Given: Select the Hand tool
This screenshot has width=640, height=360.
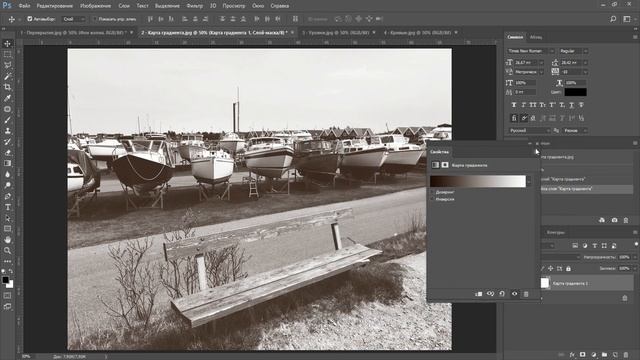Looking at the screenshot, I should 7,240.
